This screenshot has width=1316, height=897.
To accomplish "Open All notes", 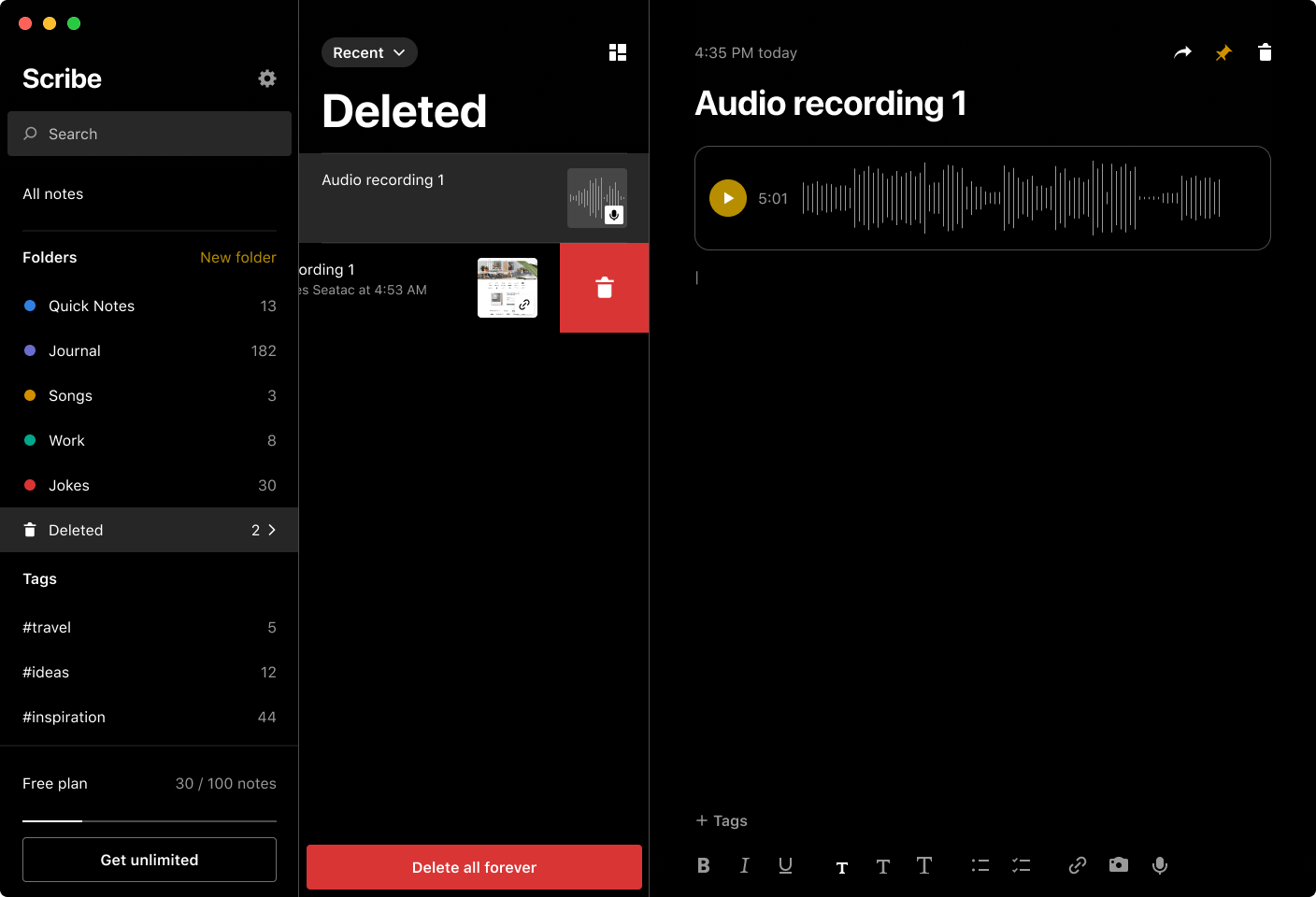I will click(53, 193).
